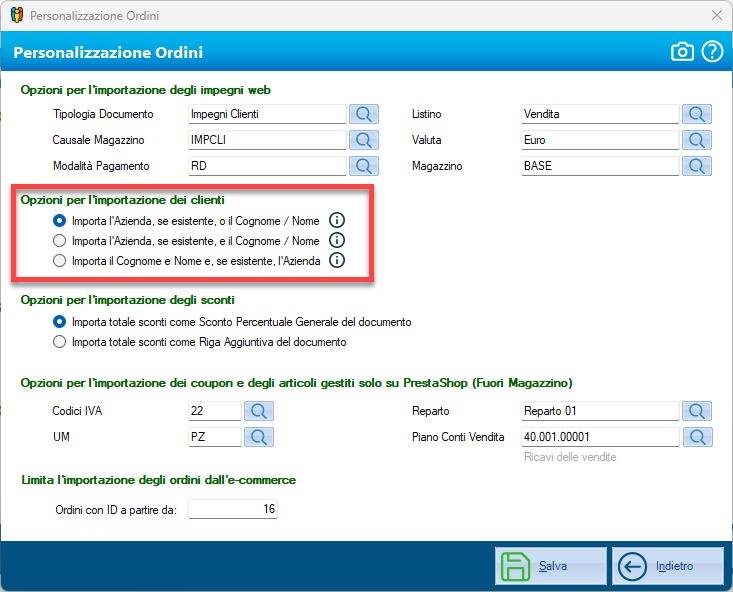
Task: Close the Personalizzazione Ordini window
Action: 717,15
